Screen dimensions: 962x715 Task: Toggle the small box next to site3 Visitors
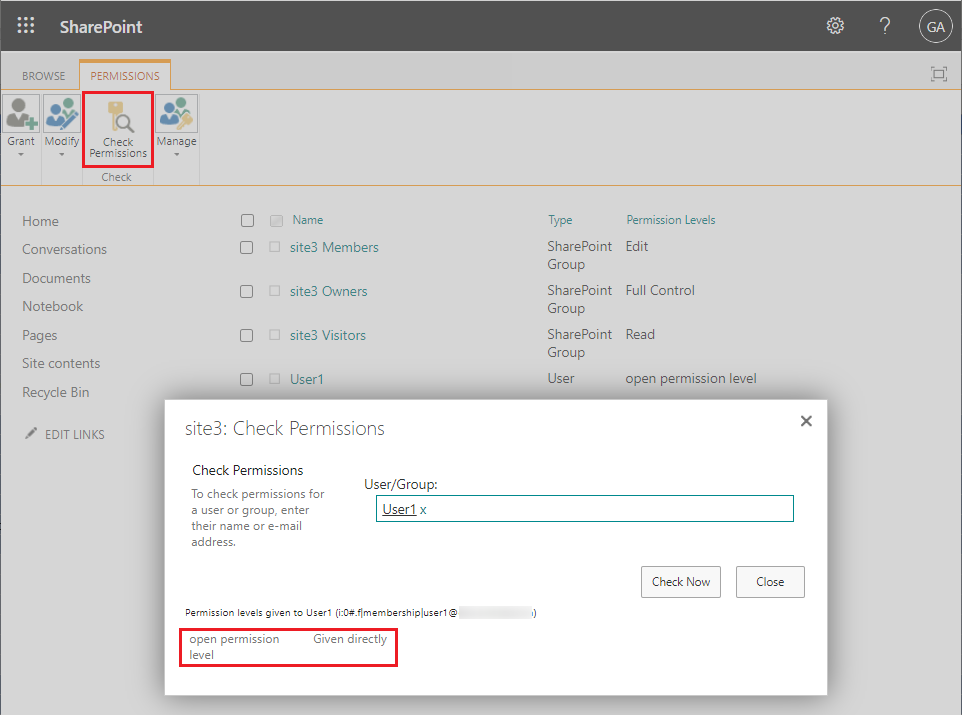point(275,335)
